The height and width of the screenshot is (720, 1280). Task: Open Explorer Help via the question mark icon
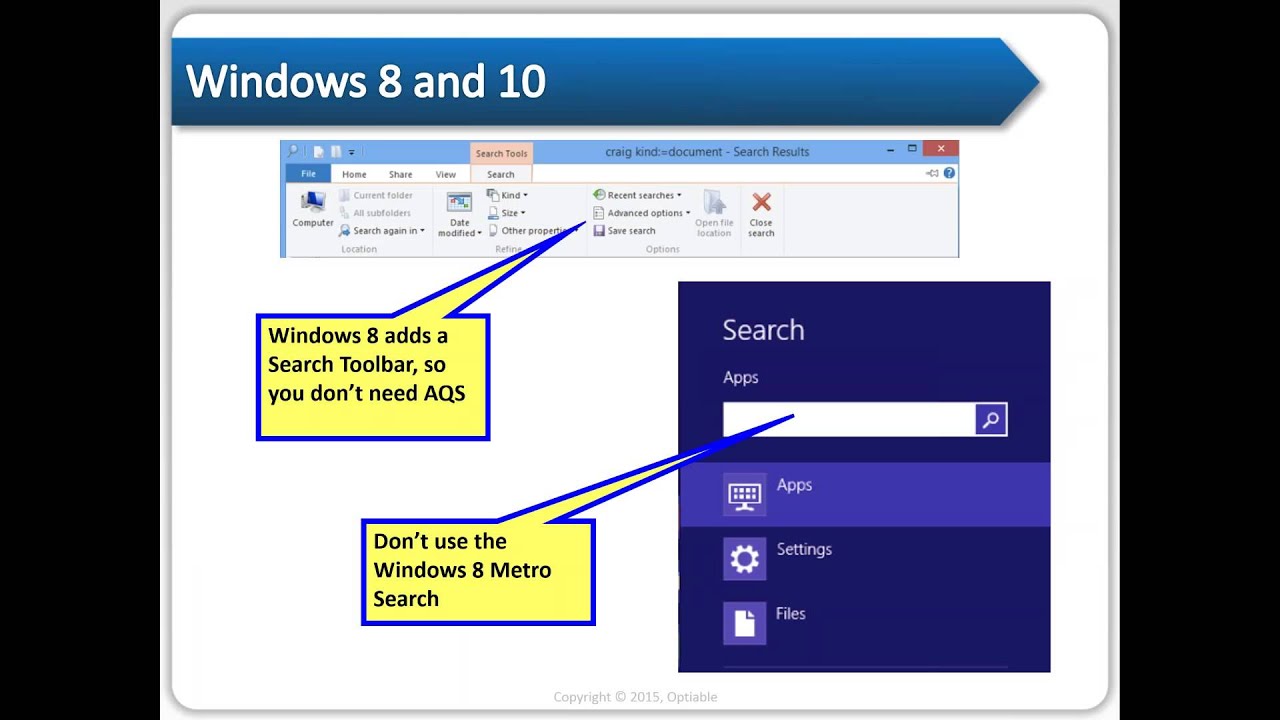pyautogui.click(x=949, y=173)
